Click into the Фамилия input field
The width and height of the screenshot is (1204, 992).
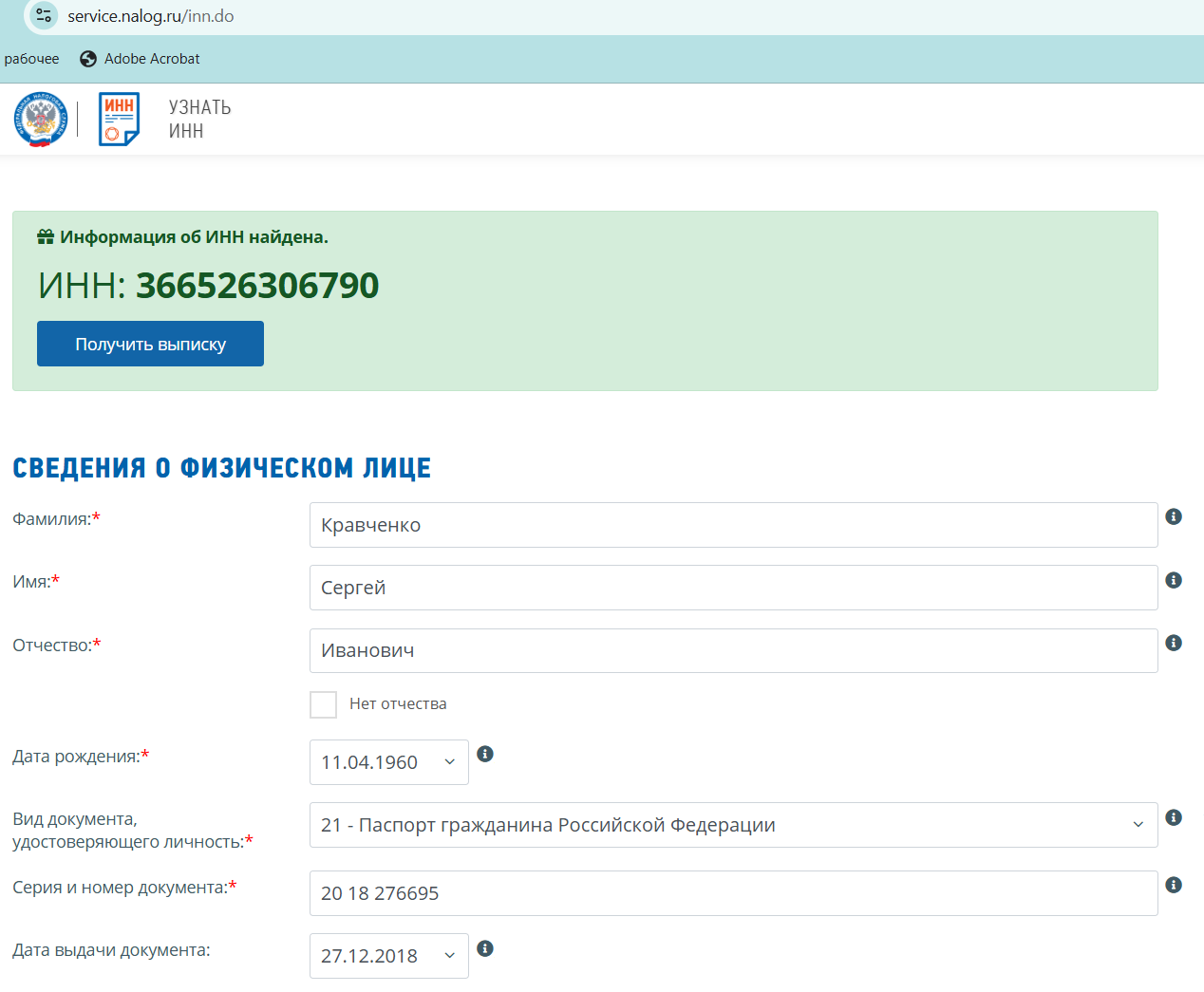click(732, 525)
